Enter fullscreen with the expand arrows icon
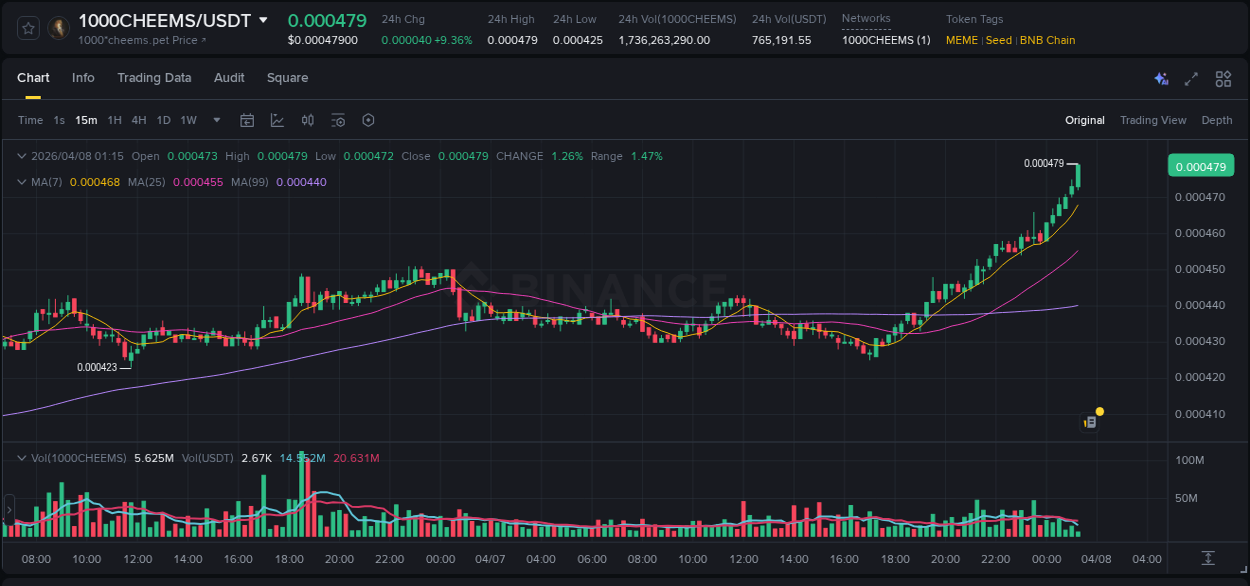 click(1191, 78)
